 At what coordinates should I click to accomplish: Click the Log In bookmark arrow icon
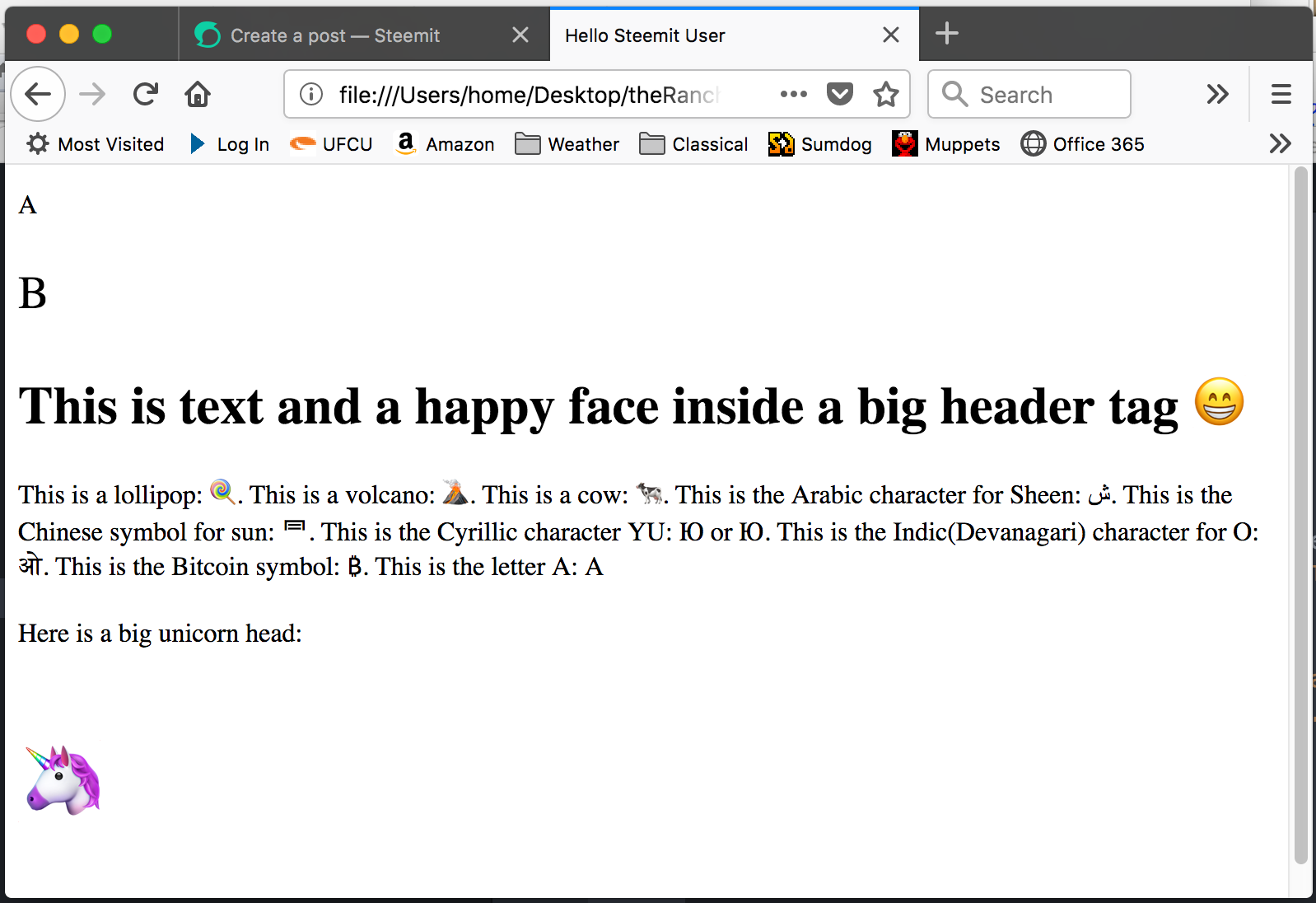198,144
